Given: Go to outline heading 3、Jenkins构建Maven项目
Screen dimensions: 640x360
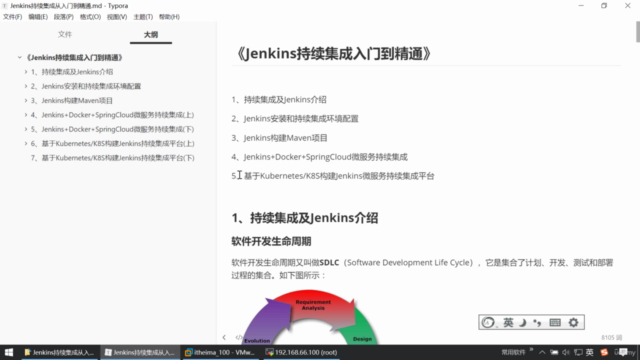Looking at the screenshot, I should pyautogui.click(x=72, y=100).
